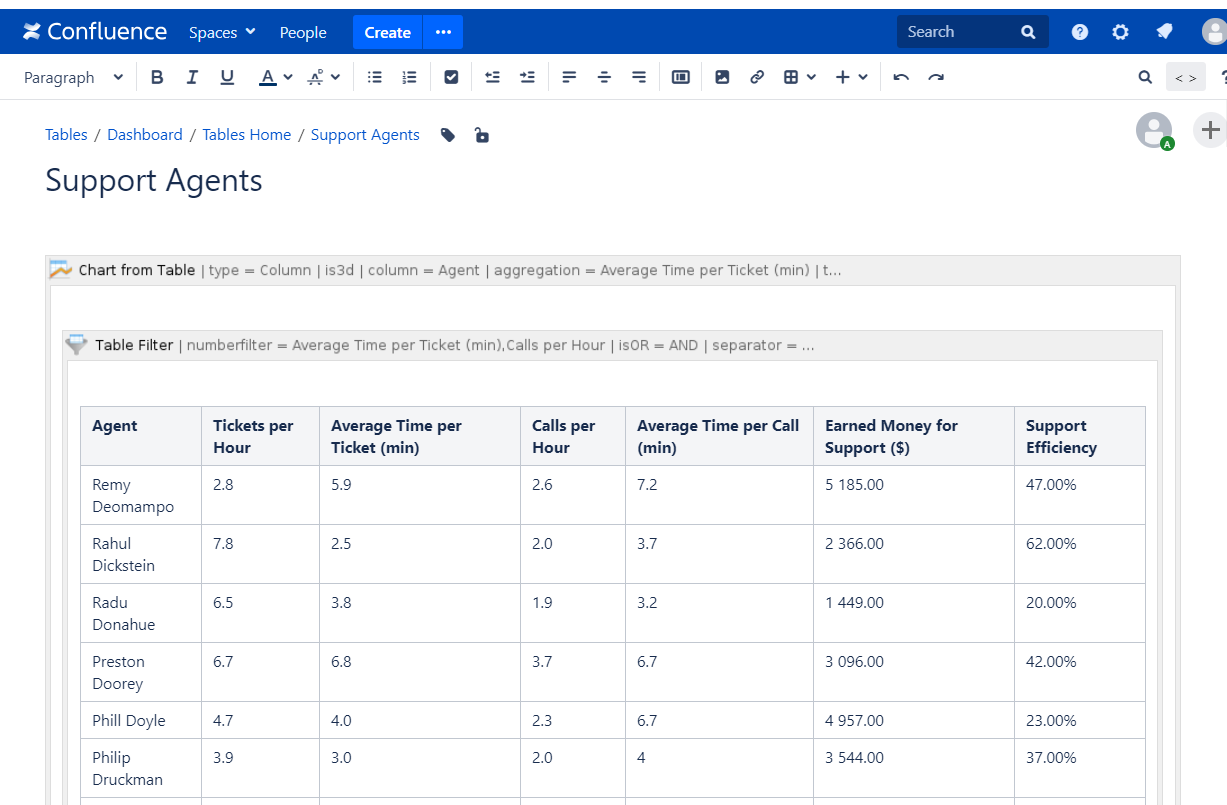1227x805 pixels.
Task: Undo the last edit
Action: click(x=901, y=77)
